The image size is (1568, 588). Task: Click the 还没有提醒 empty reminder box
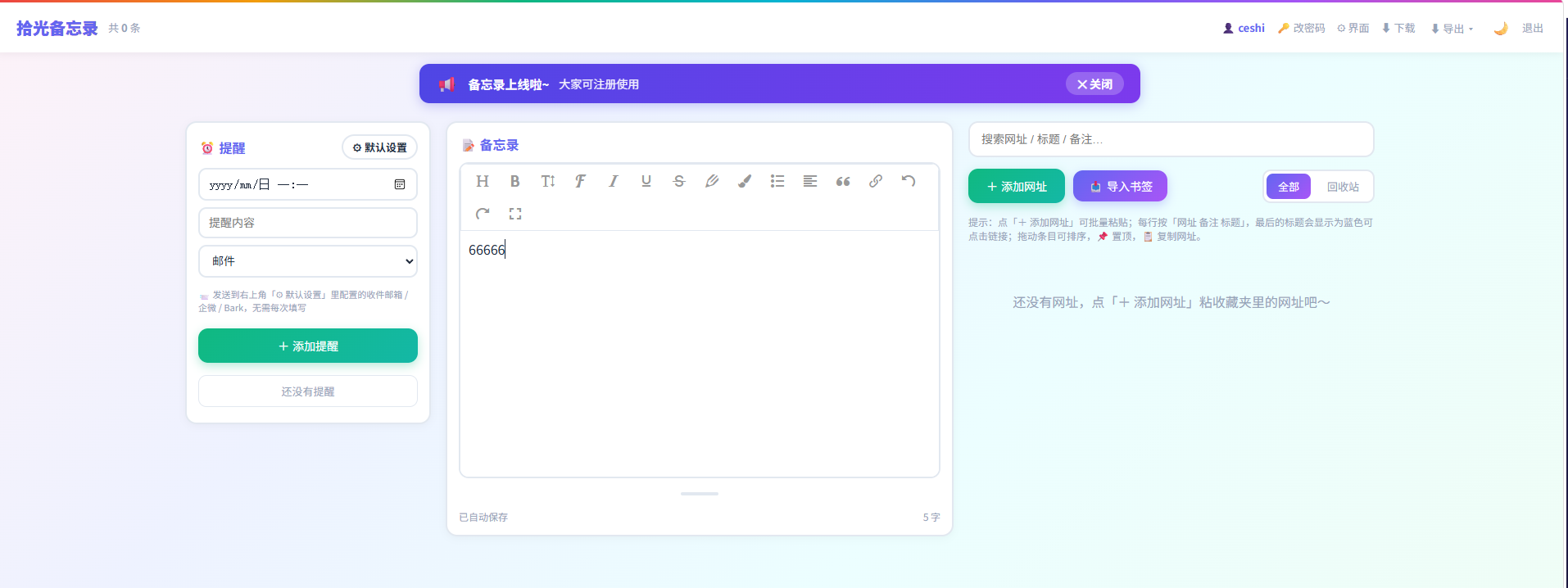click(x=308, y=391)
